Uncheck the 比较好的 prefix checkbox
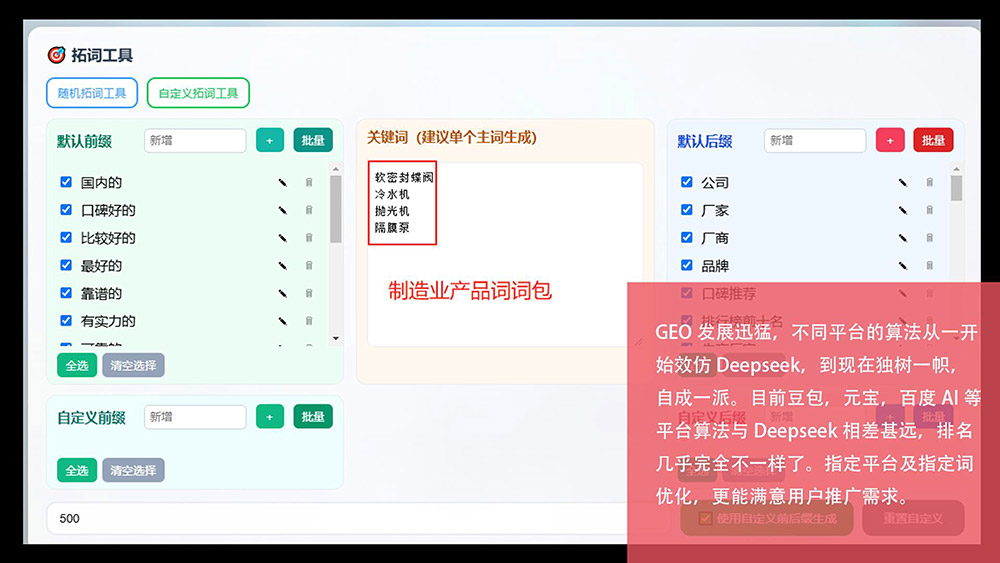Viewport: 1000px width, 563px height. coord(66,237)
